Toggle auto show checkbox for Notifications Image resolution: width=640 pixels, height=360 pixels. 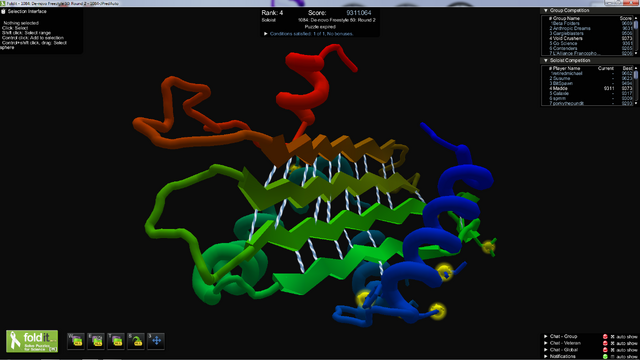click(612, 356)
